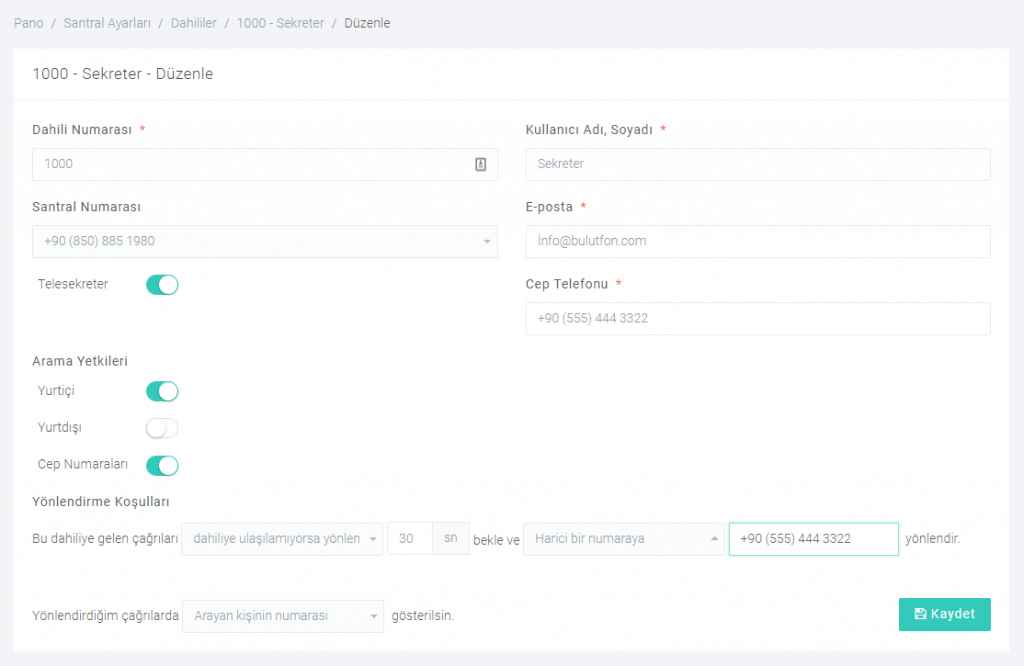Viewport: 1024px width, 666px height.
Task: Toggle the Telesekreter switch
Action: tap(162, 285)
